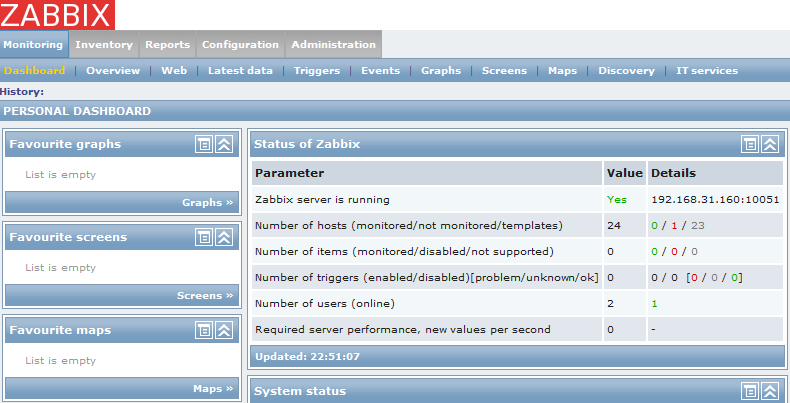Image resolution: width=790 pixels, height=403 pixels.
Task: Click the hosts value 24
Action: click(614, 226)
